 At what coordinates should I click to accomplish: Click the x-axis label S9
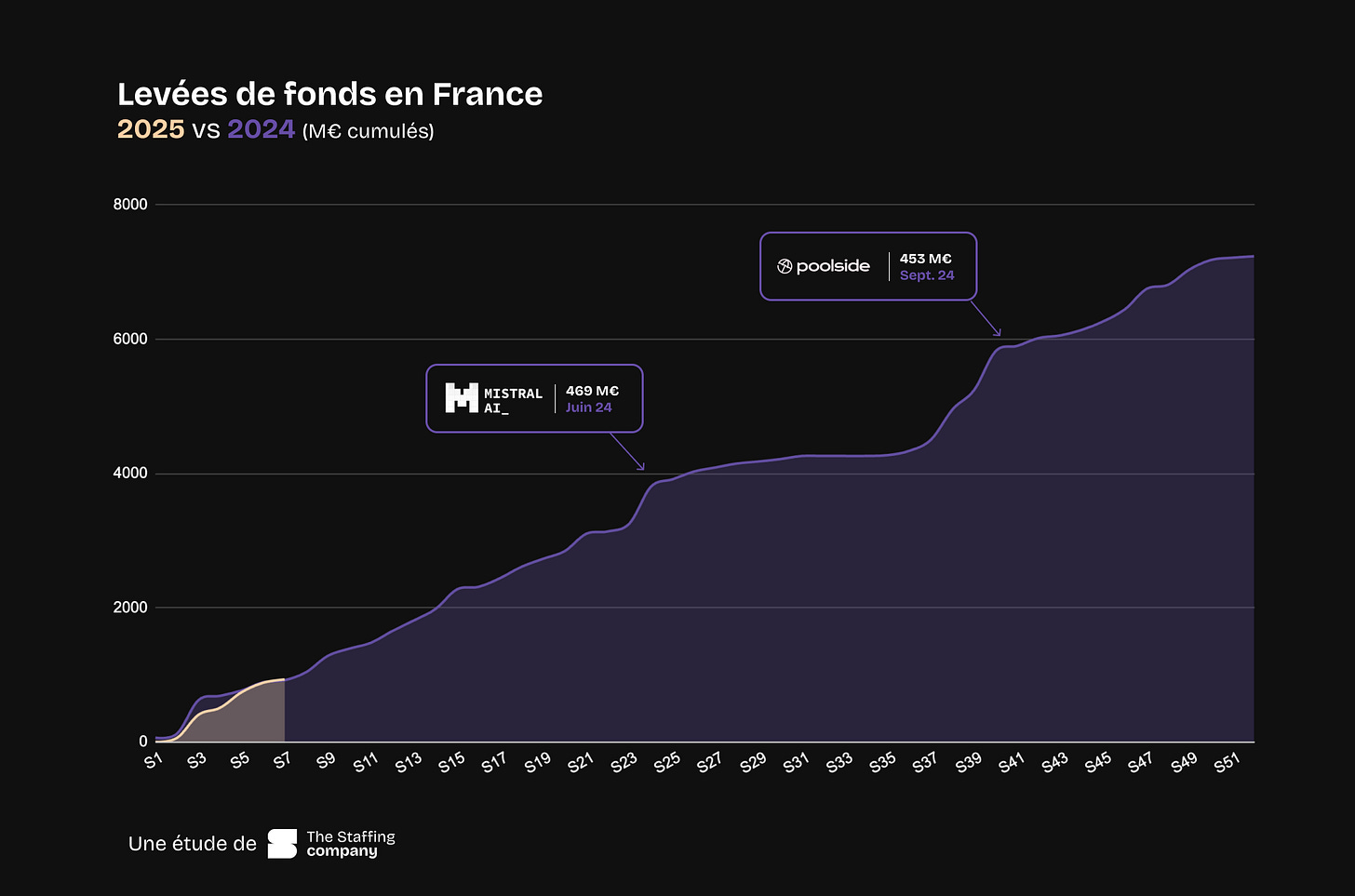pyautogui.click(x=326, y=760)
